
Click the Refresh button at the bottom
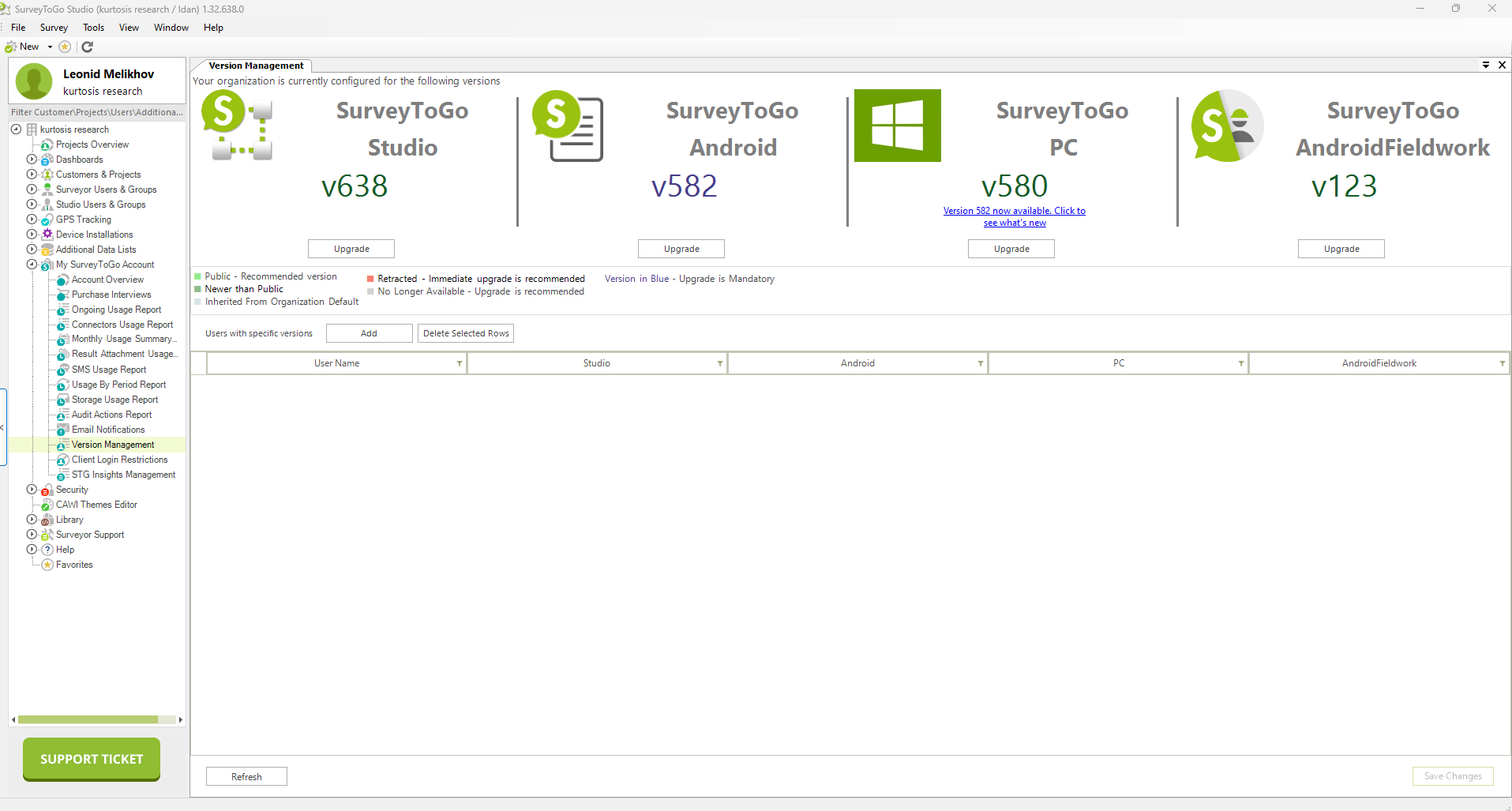[246, 777]
